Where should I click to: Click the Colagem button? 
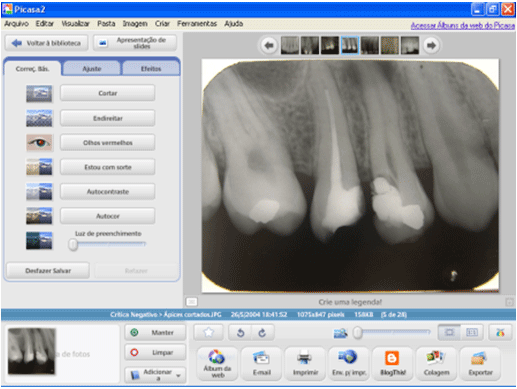point(436,364)
